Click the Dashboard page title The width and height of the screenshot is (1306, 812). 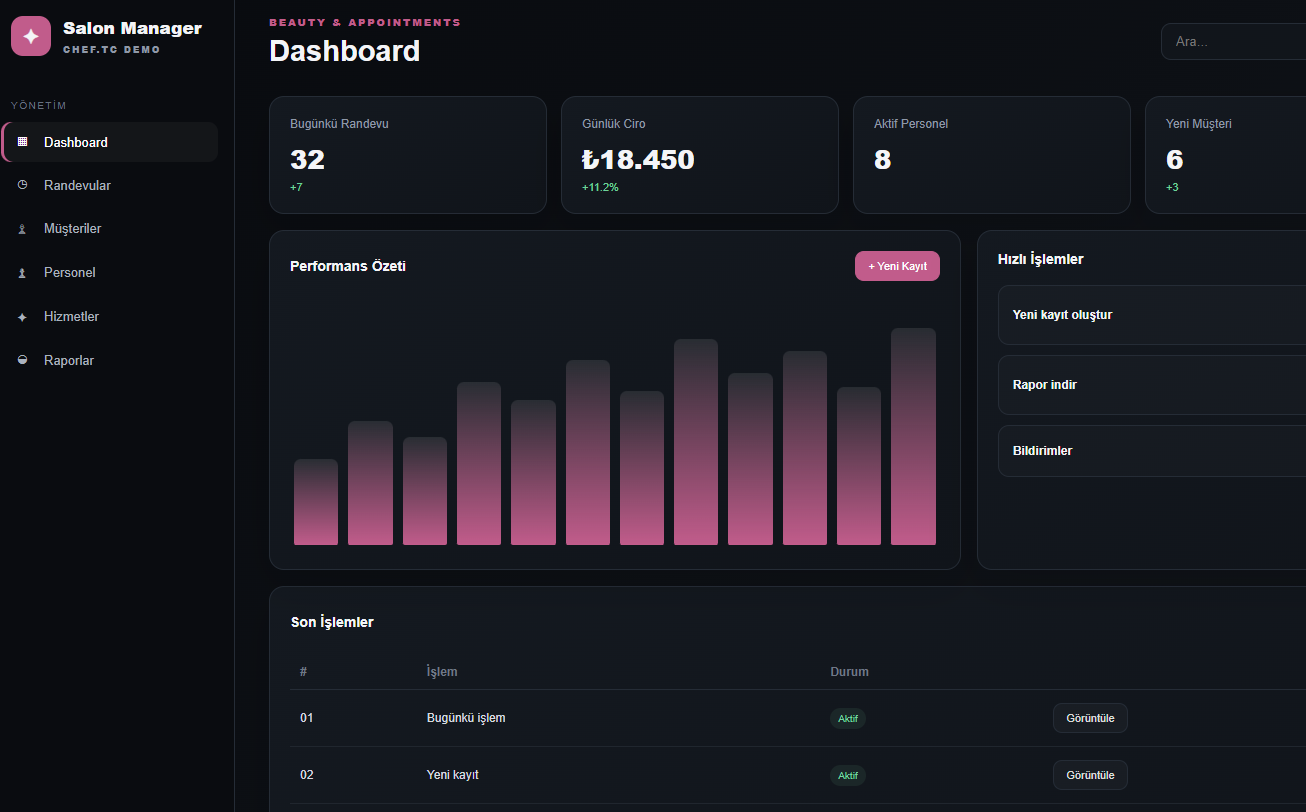coord(345,51)
